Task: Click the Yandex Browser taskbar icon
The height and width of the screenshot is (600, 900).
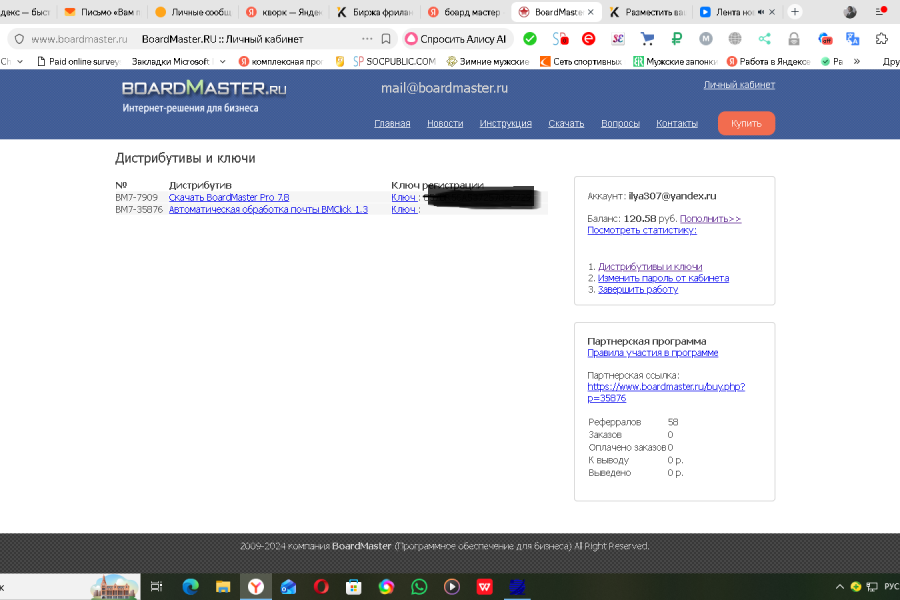Action: (x=255, y=586)
